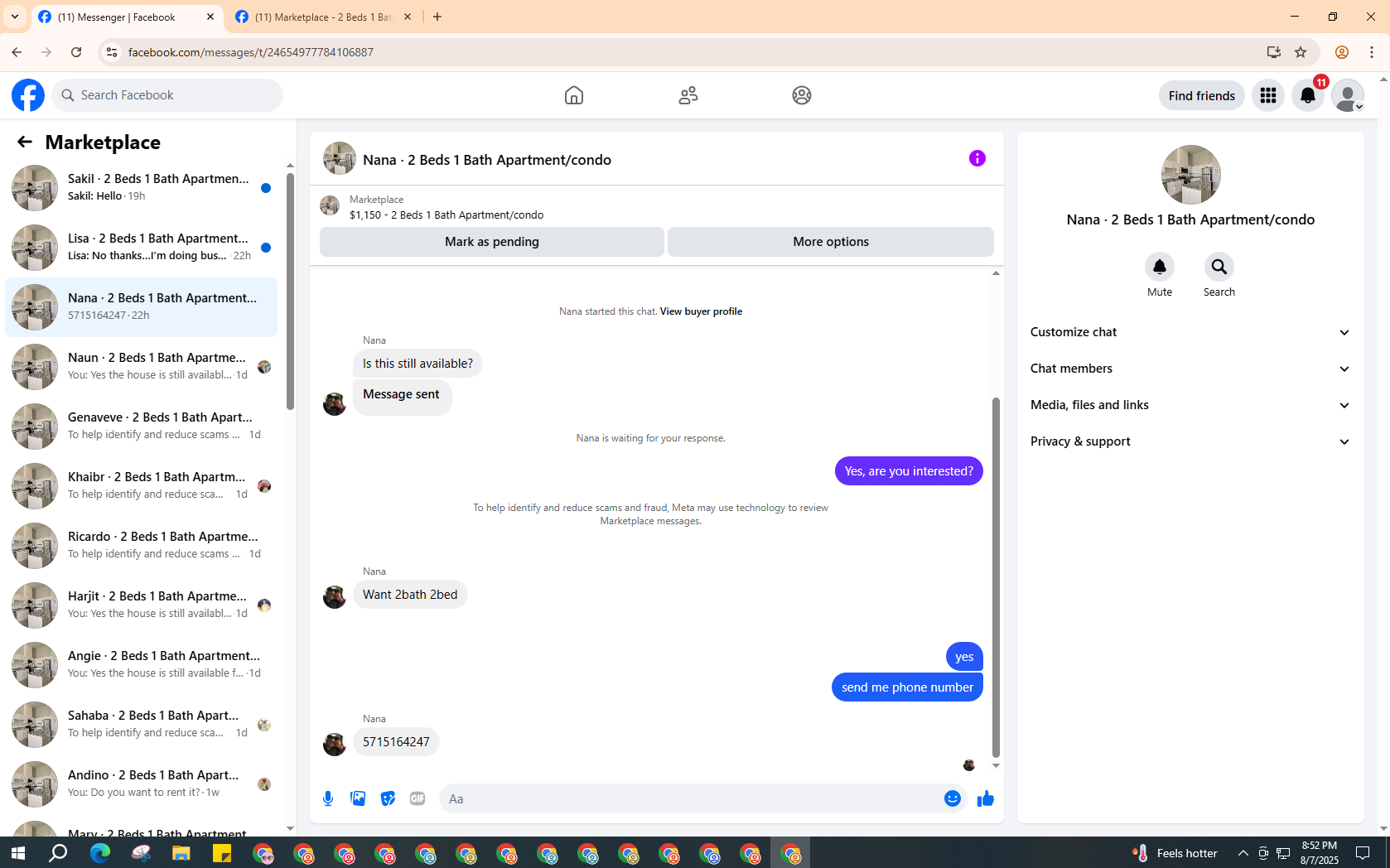
Task: Open the Facebook home feed icon
Action: (573, 95)
